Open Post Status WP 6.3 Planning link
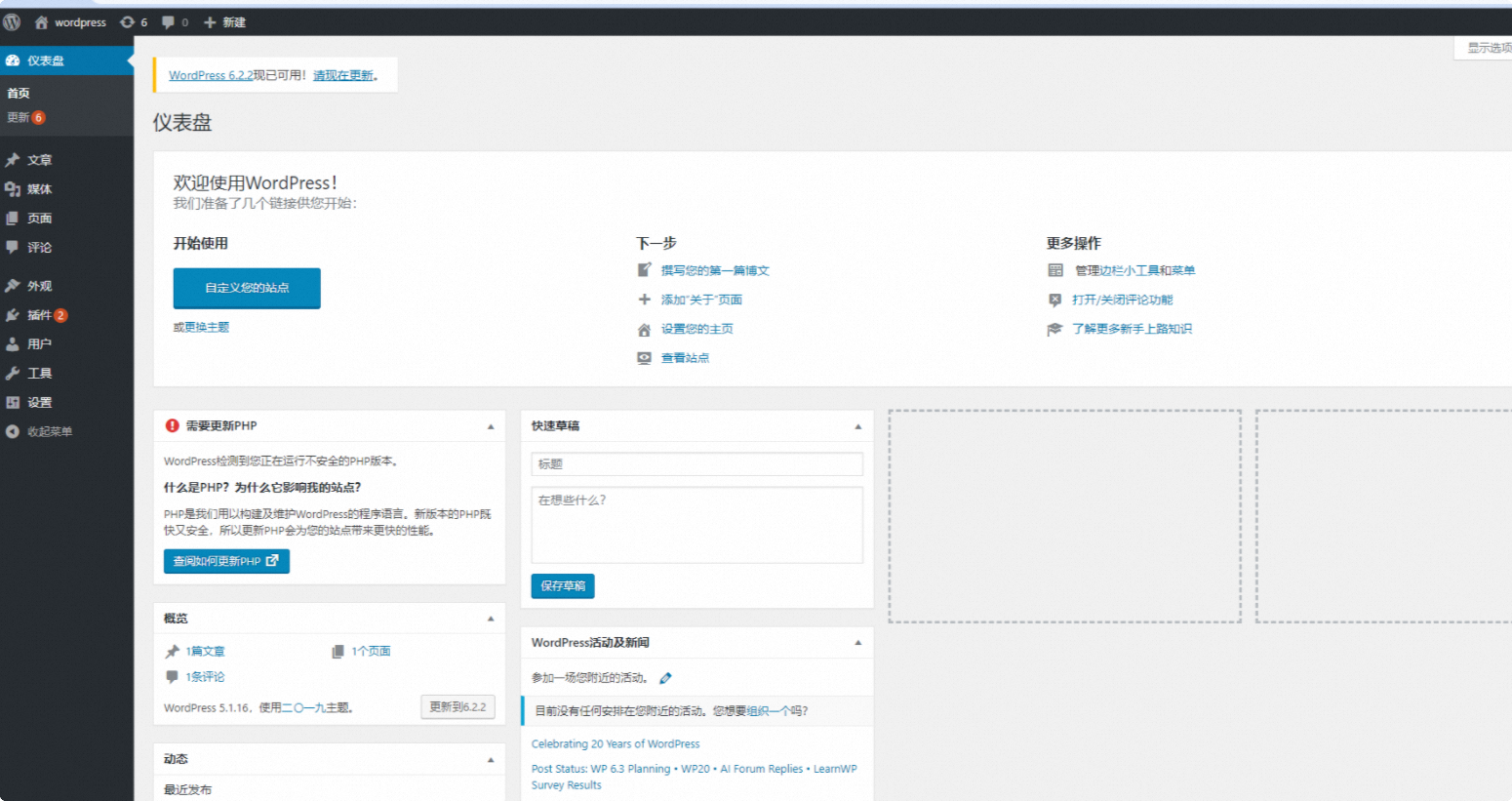Screen dimensions: 1512x801 695,777
